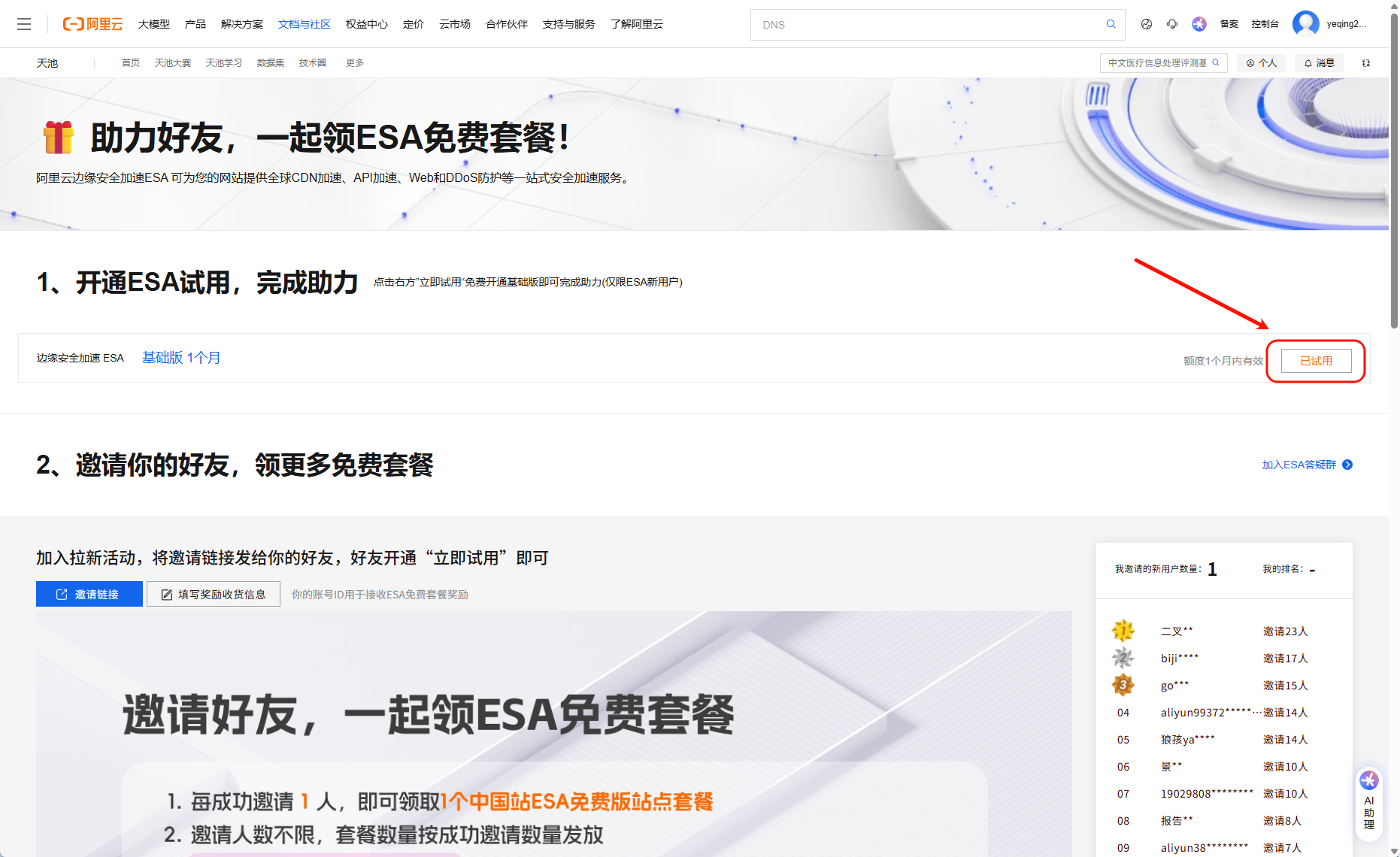Click the switch/fullscreen icon beside 消息
This screenshot has height=857, width=1400.
1366,63
